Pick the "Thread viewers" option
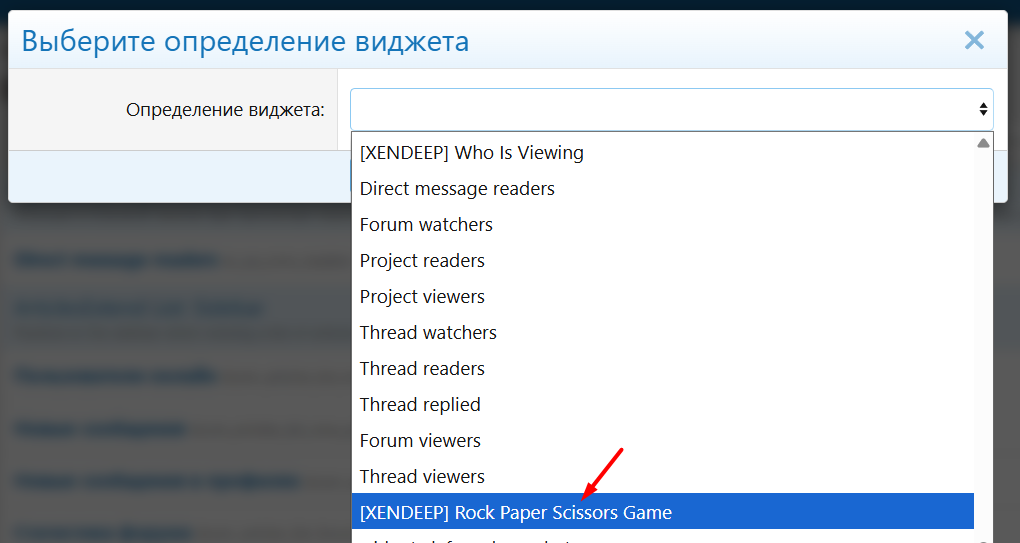 [x=422, y=477]
